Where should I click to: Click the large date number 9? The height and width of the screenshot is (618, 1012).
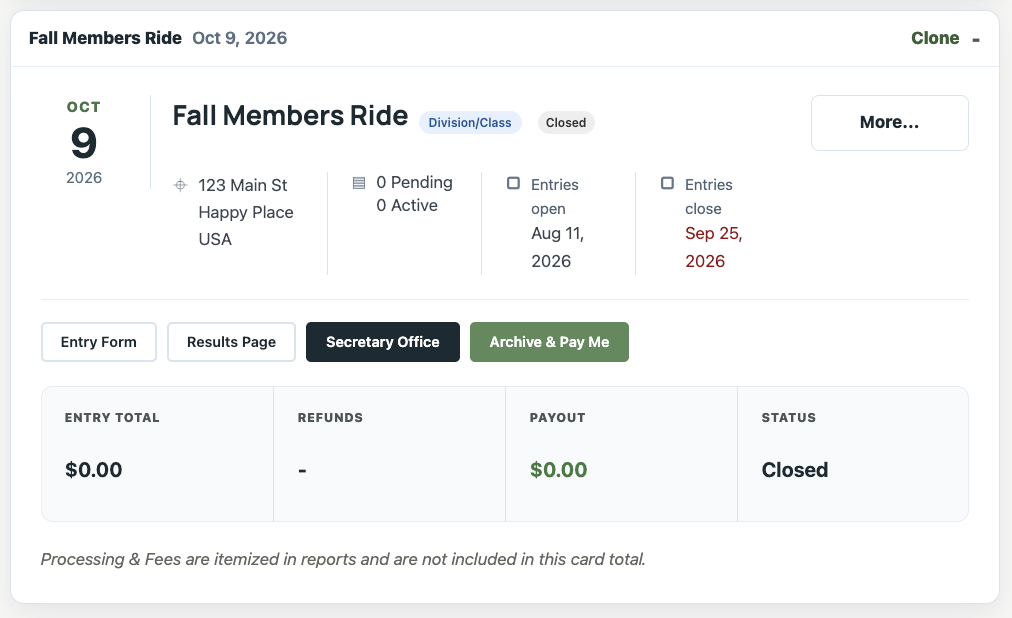pos(84,143)
